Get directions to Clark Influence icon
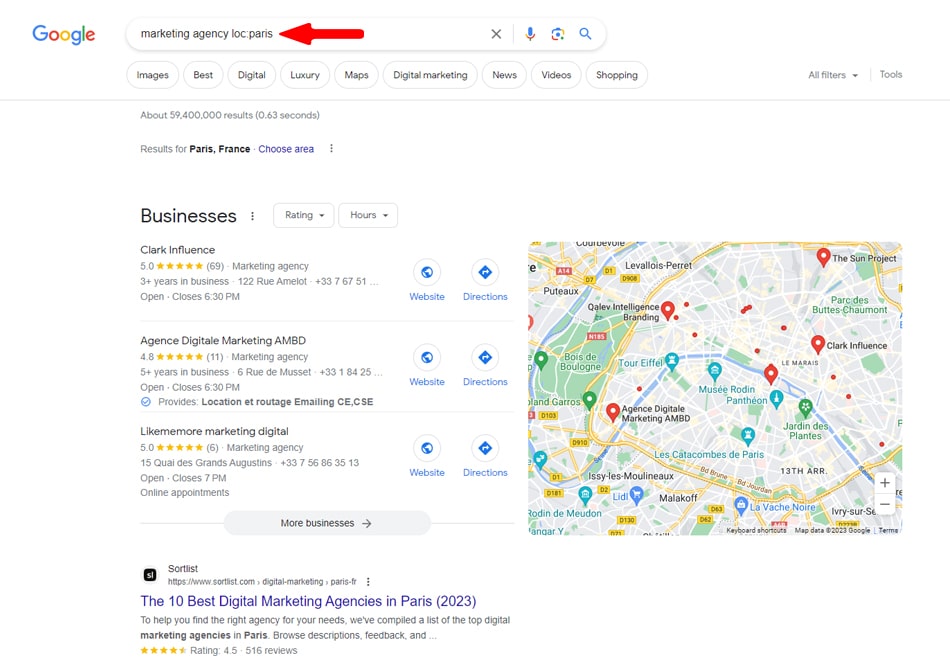 (x=485, y=273)
